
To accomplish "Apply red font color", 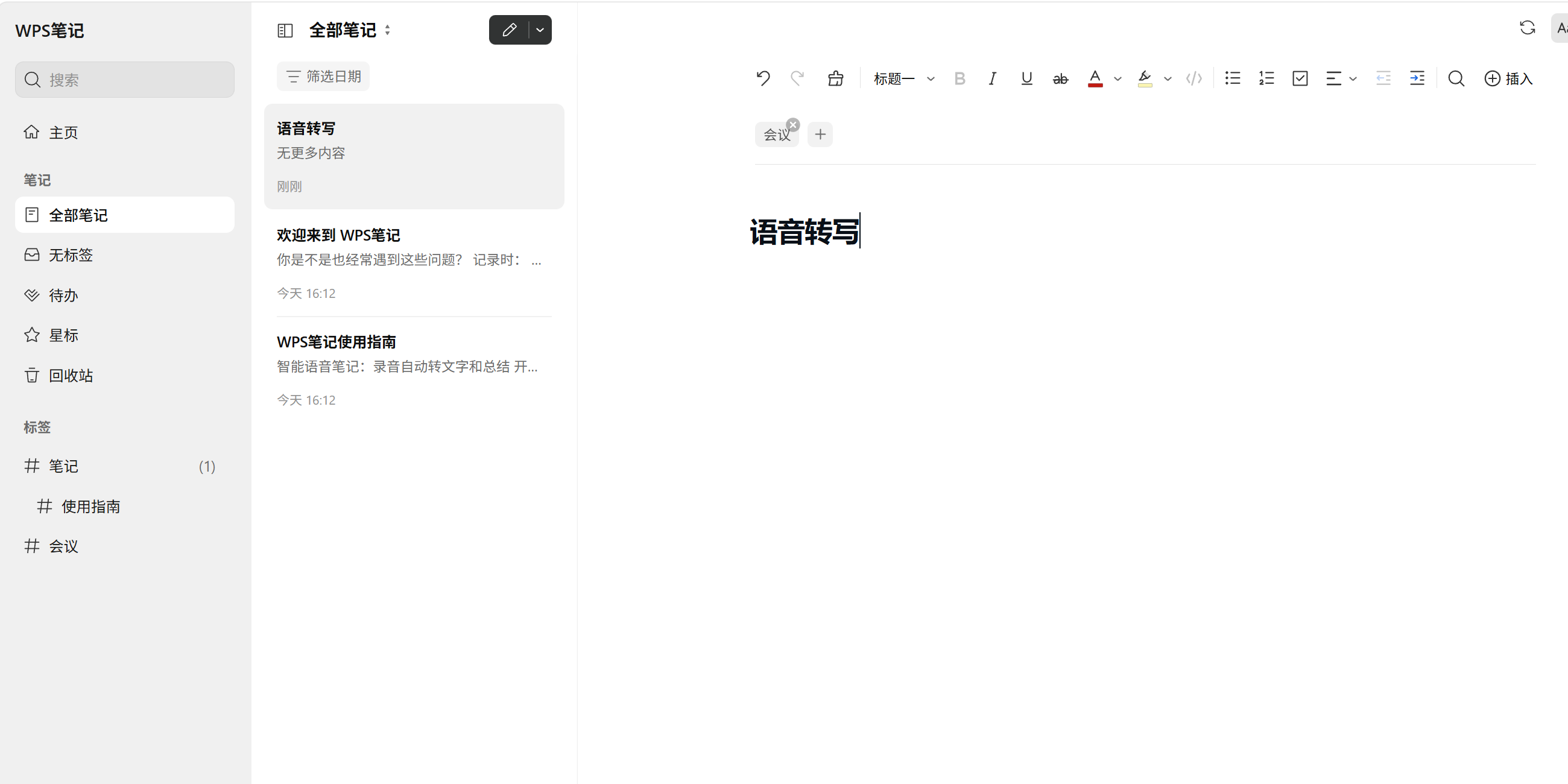I will point(1095,78).
